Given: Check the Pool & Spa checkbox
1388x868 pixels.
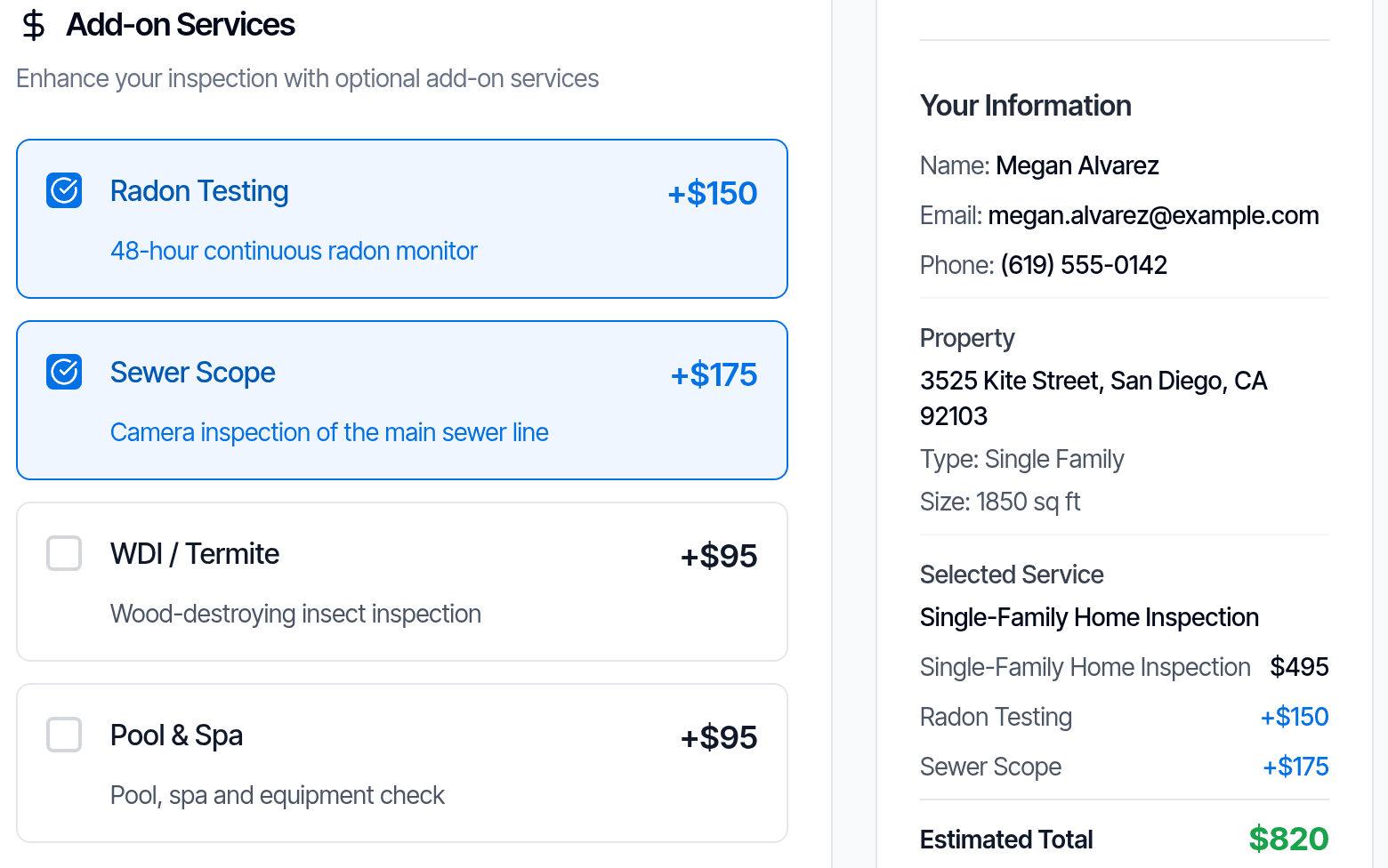Looking at the screenshot, I should coord(64,735).
